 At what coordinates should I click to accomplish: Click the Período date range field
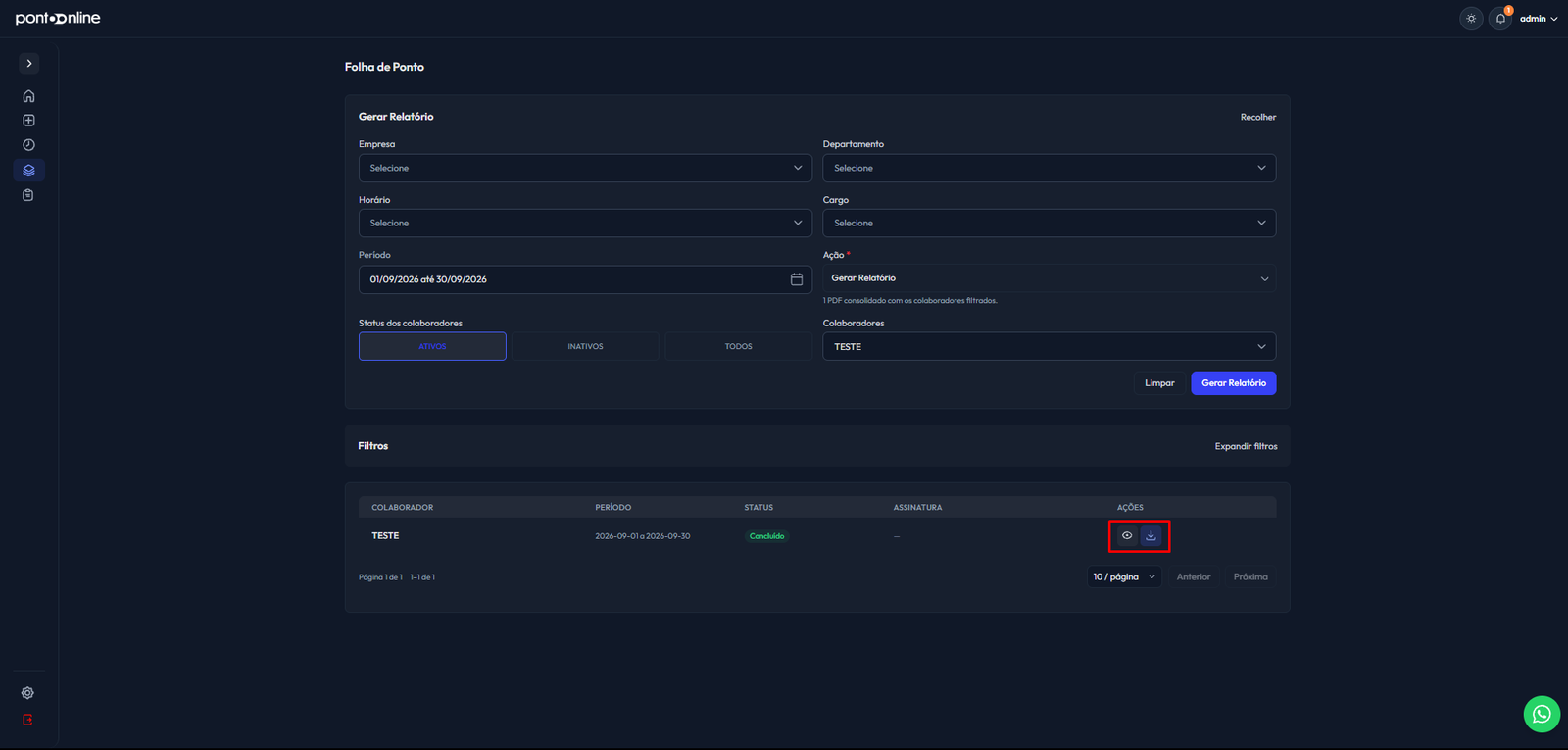point(585,279)
